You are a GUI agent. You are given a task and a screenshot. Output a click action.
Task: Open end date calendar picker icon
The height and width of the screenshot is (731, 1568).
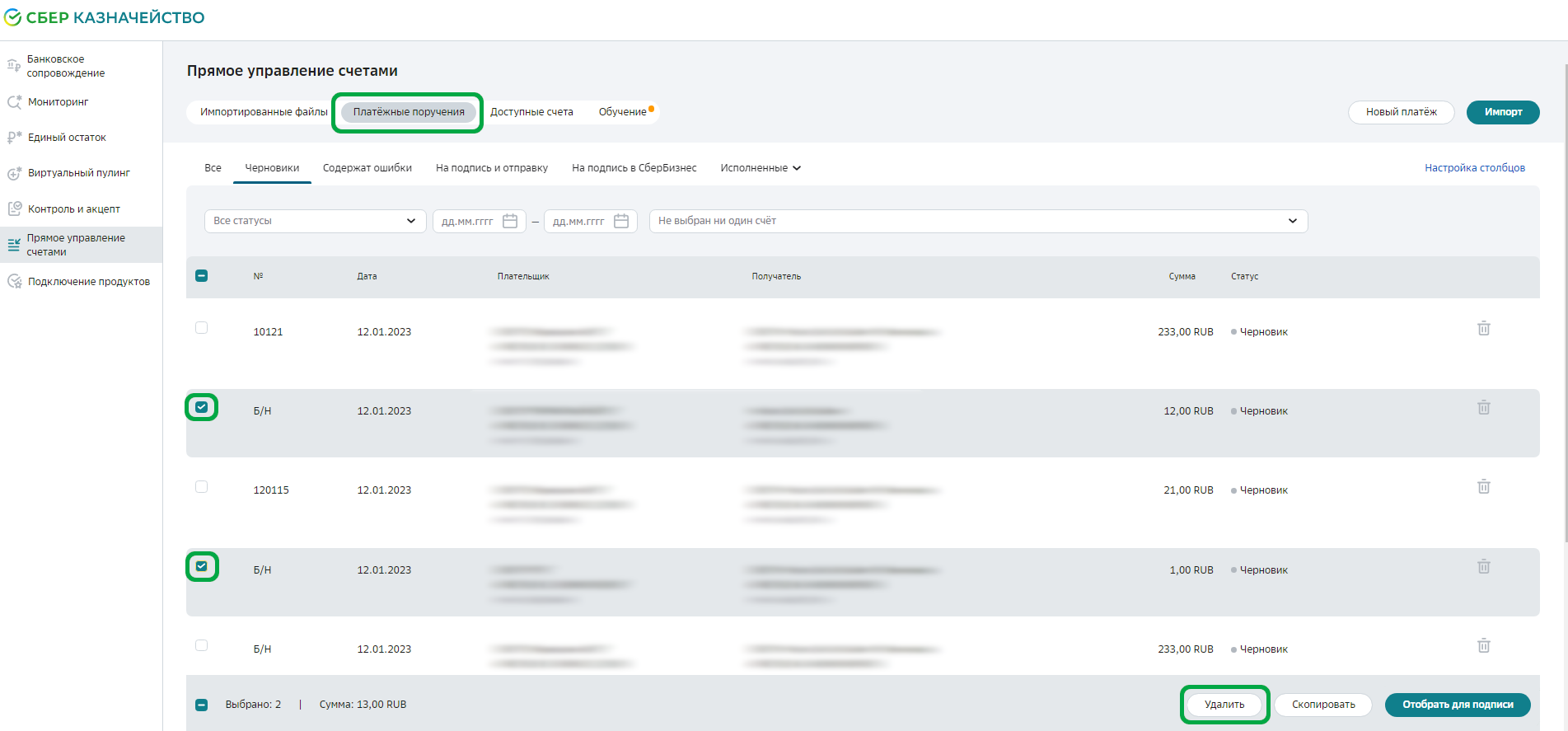point(621,221)
